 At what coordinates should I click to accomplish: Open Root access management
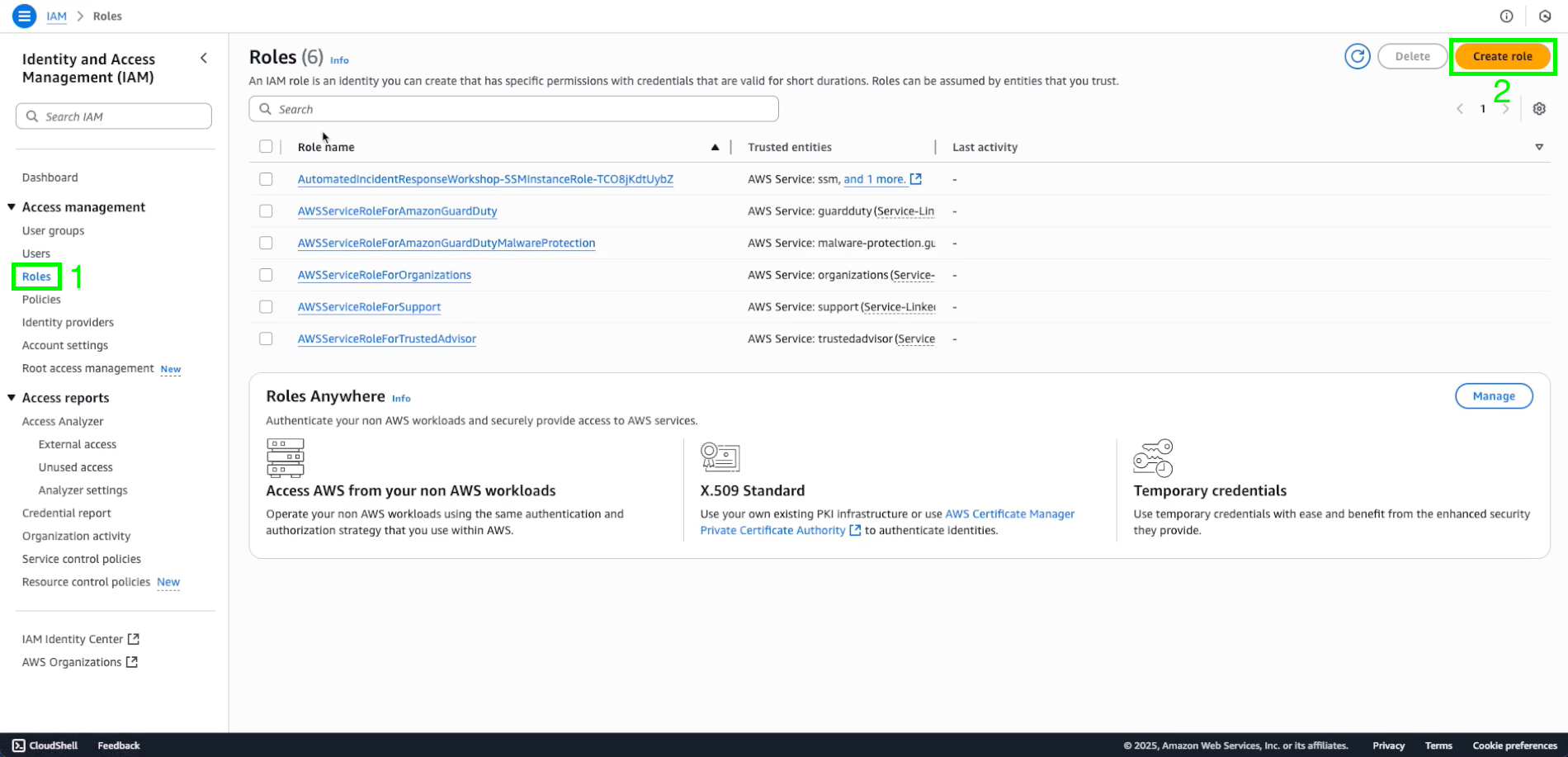(88, 368)
